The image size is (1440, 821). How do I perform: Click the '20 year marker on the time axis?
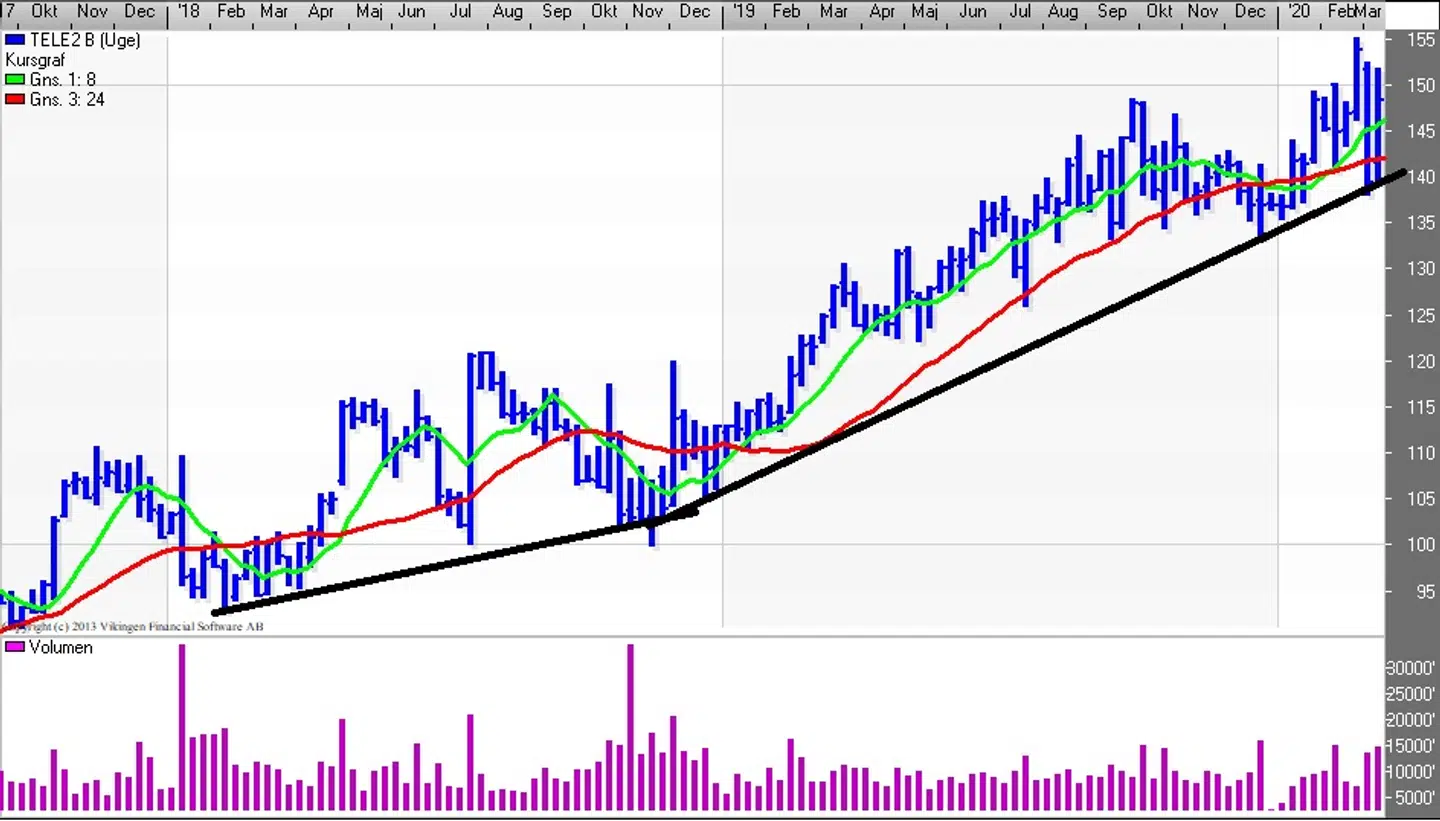pyautogui.click(x=1298, y=12)
